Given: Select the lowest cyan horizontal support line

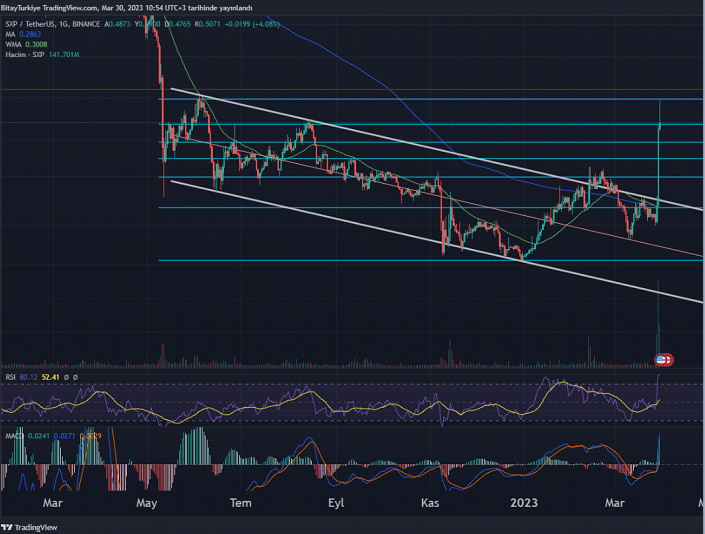Looking at the screenshot, I should coord(431,260).
